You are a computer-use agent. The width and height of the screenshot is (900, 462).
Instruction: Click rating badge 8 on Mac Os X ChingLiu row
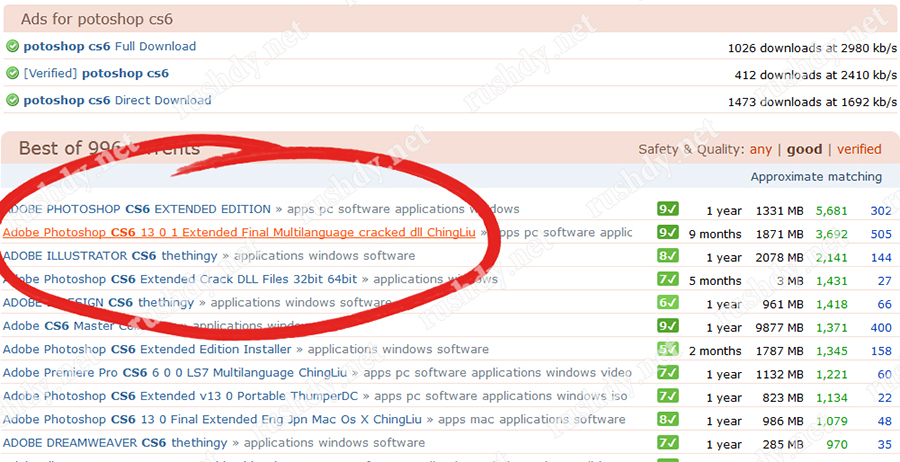tap(668, 420)
